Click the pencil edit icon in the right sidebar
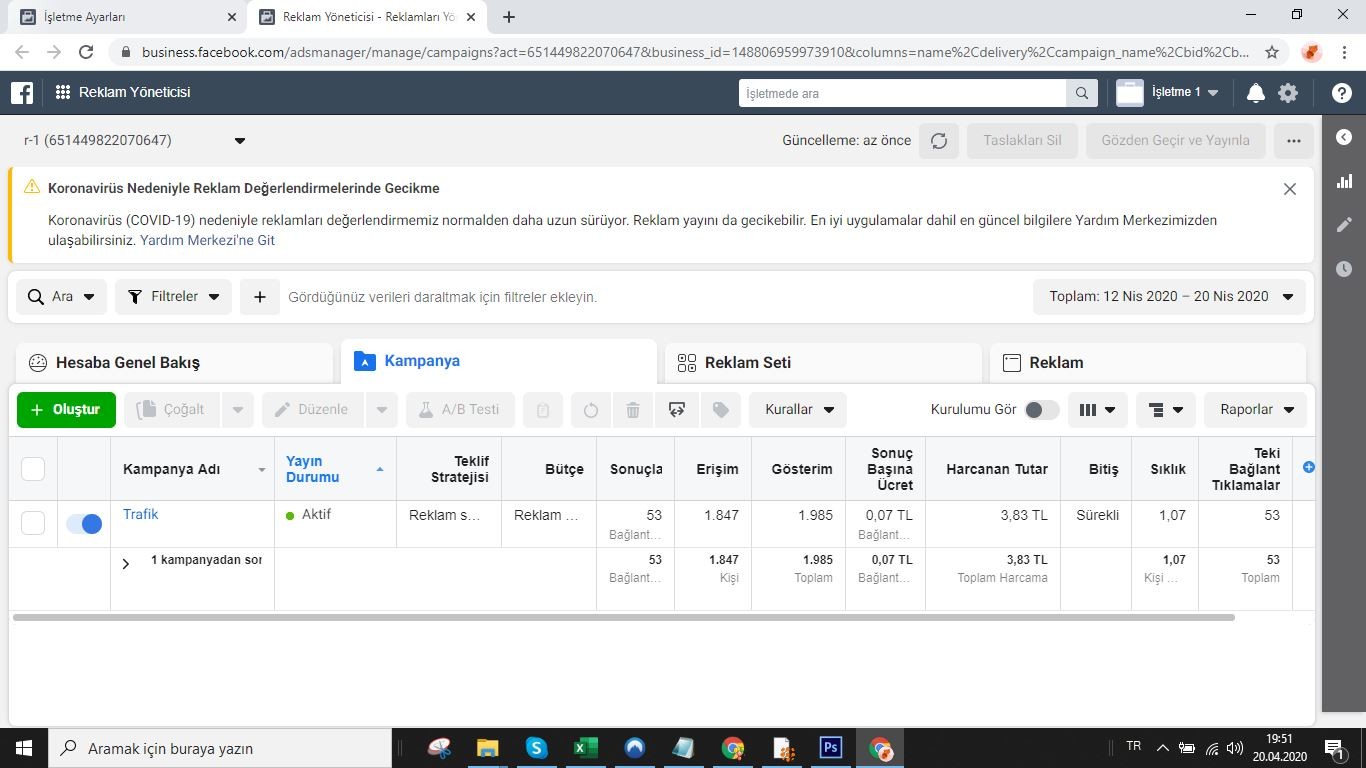 tap(1344, 225)
